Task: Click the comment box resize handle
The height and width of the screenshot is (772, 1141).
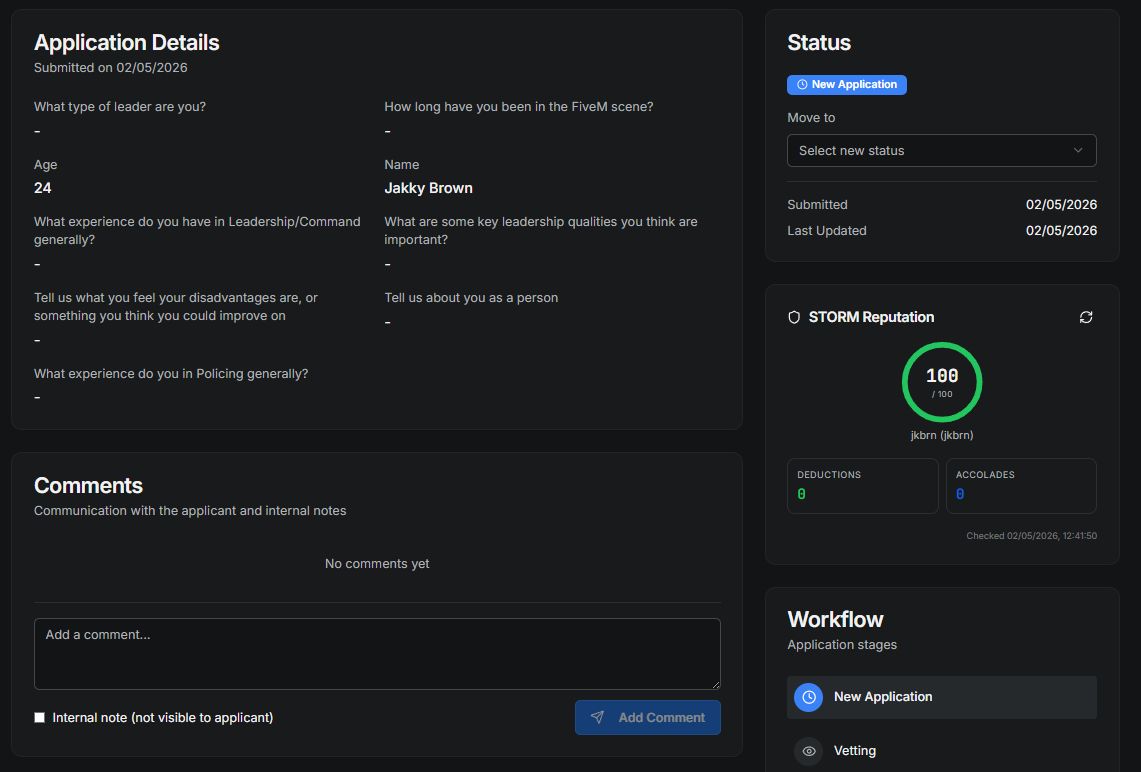Action: point(716,685)
